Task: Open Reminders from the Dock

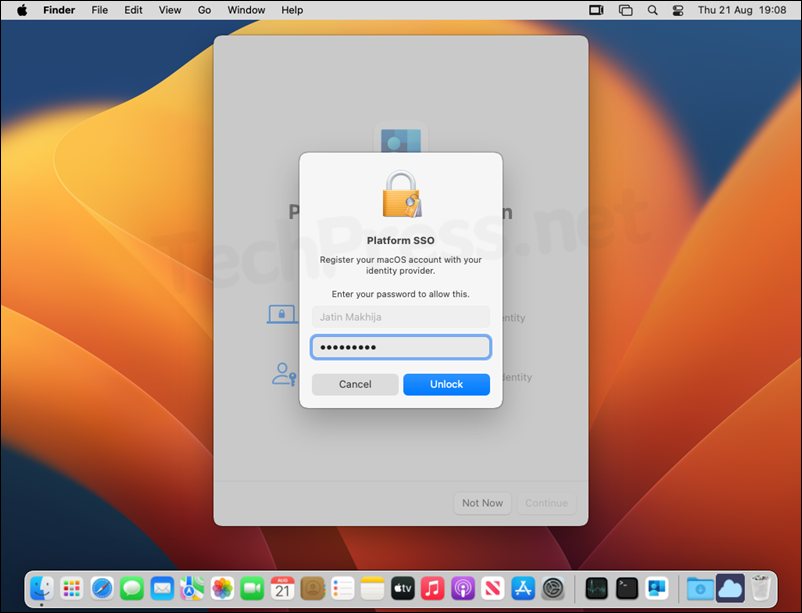Action: (x=343, y=588)
